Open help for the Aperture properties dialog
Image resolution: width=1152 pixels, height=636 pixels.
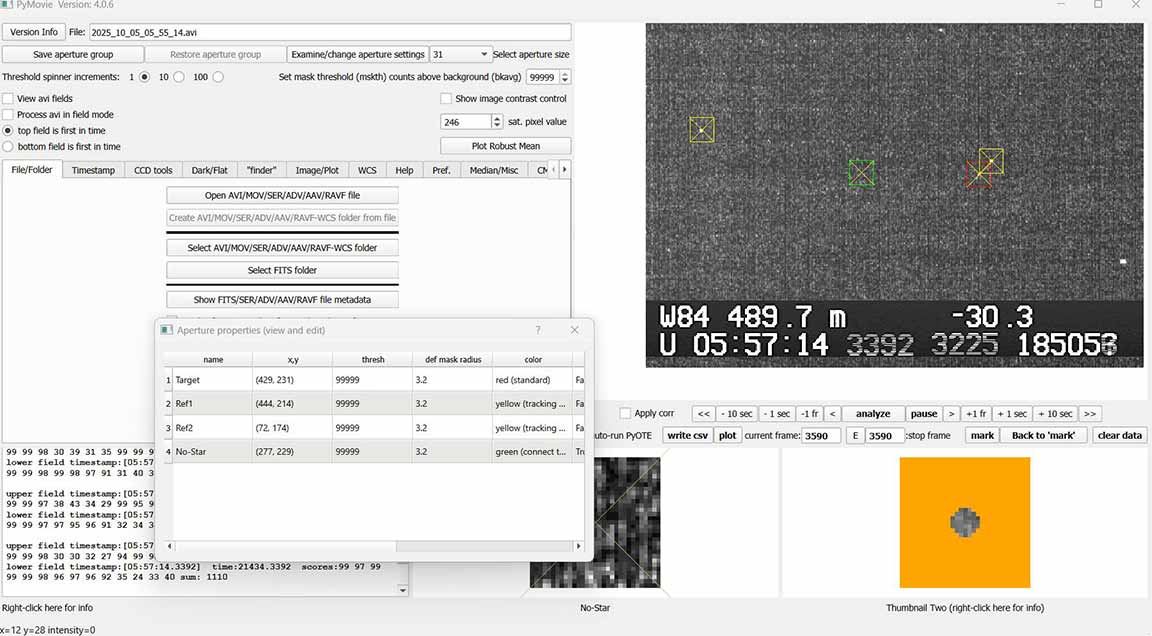pyautogui.click(x=538, y=330)
